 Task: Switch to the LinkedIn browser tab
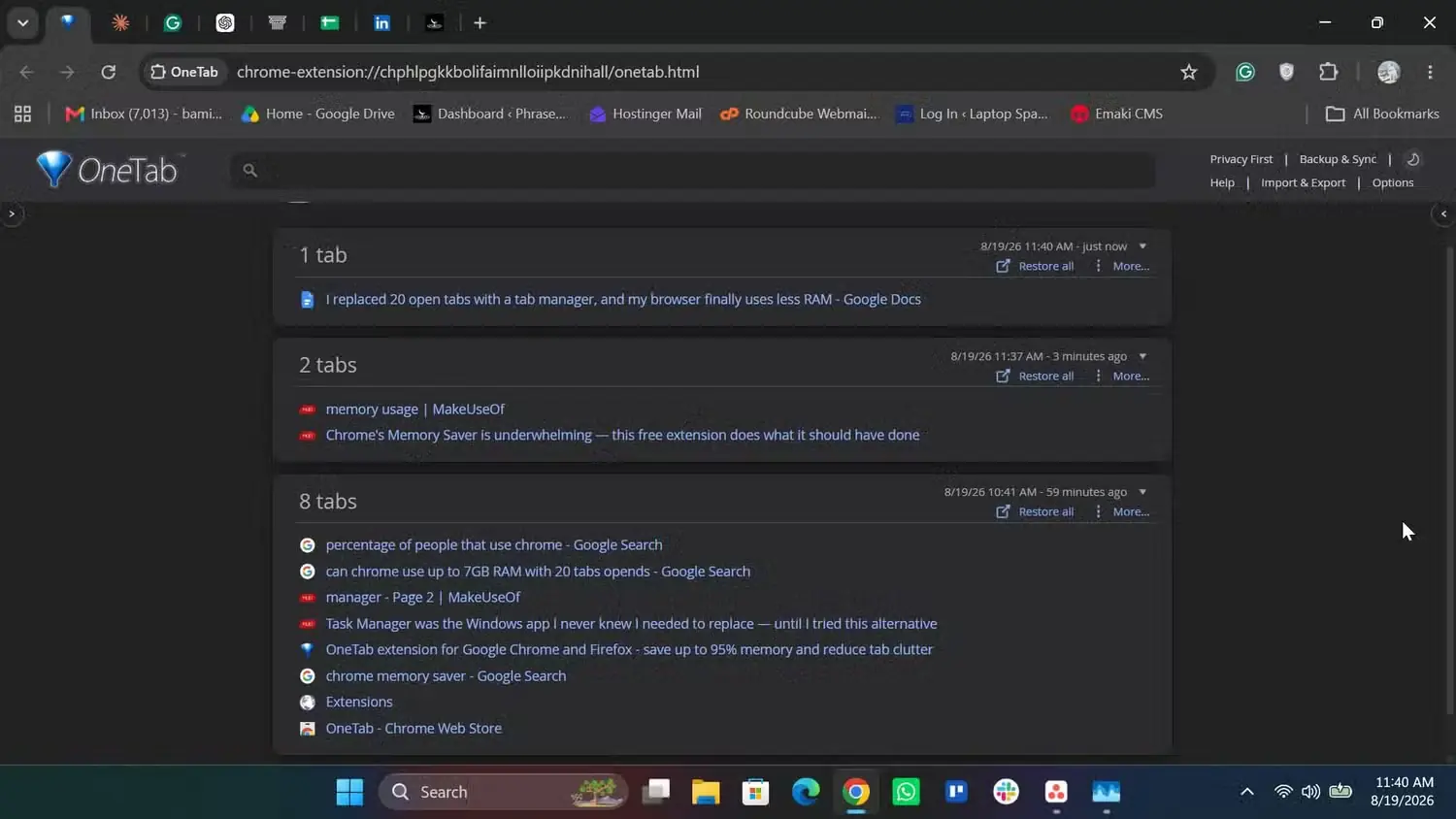coord(382,22)
